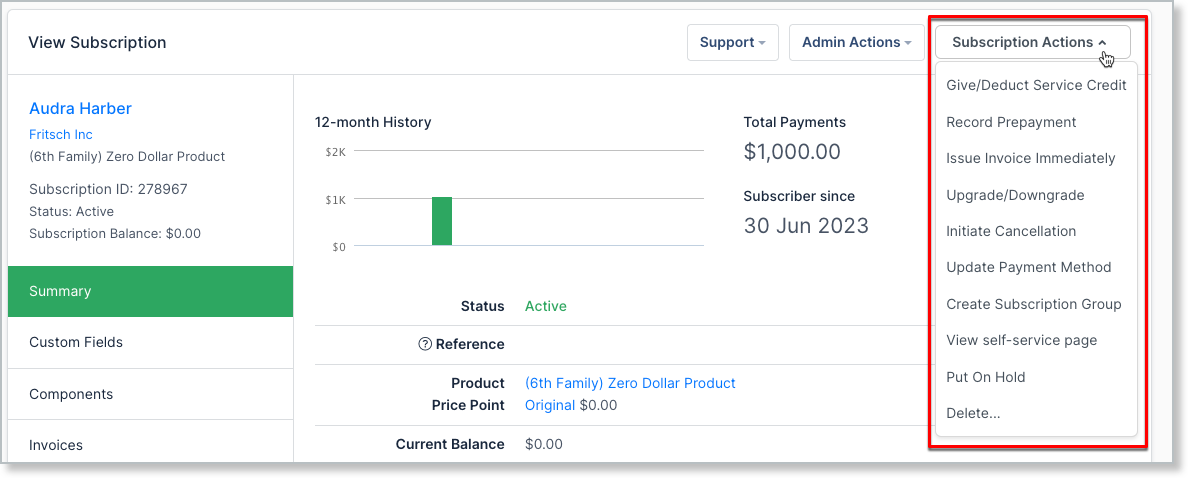Switch to the Components tab
Image resolution: width=1188 pixels, height=478 pixels.
tap(71, 394)
